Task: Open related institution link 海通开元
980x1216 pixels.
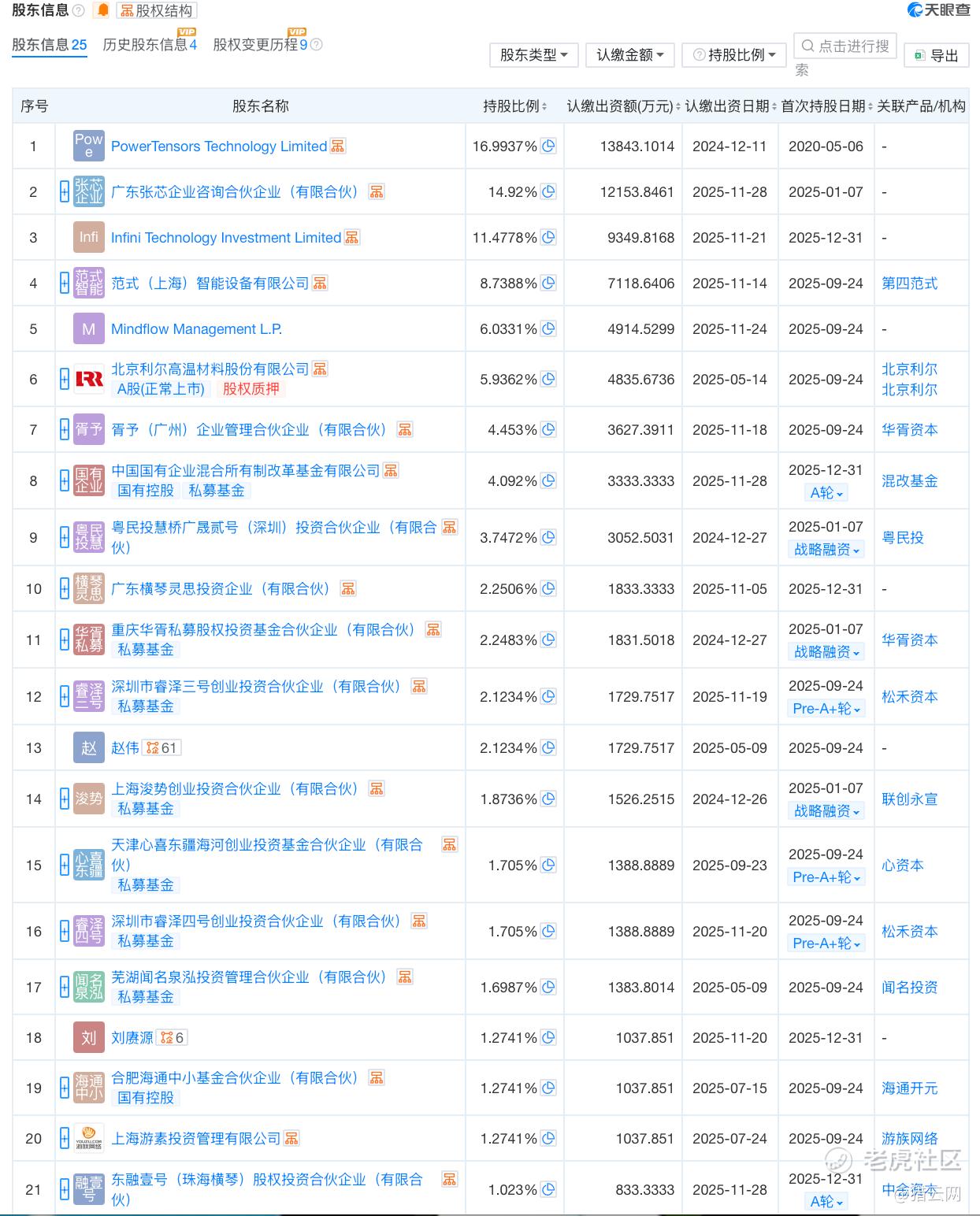Action: [910, 1088]
